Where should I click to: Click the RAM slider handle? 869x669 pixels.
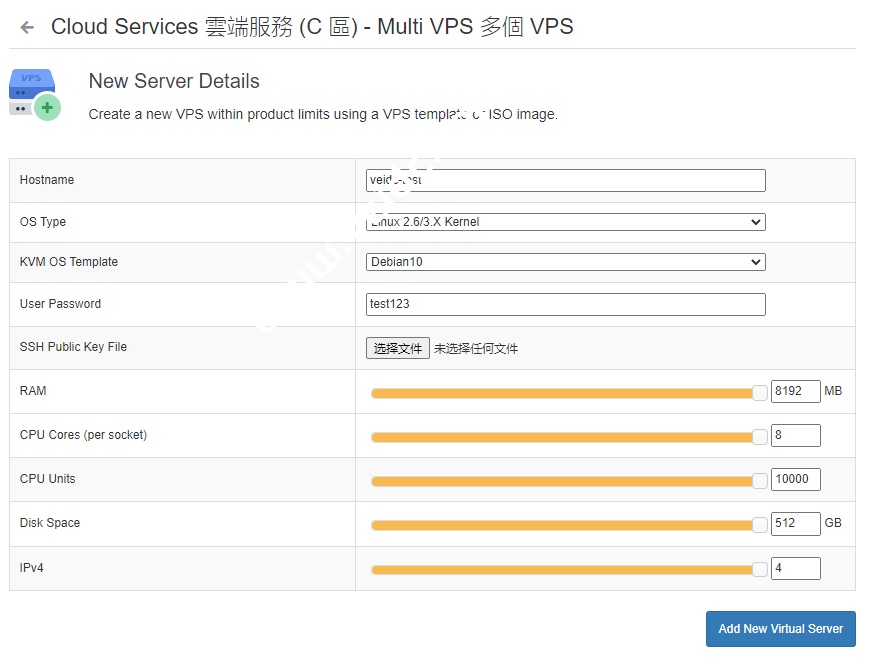pyautogui.click(x=760, y=392)
